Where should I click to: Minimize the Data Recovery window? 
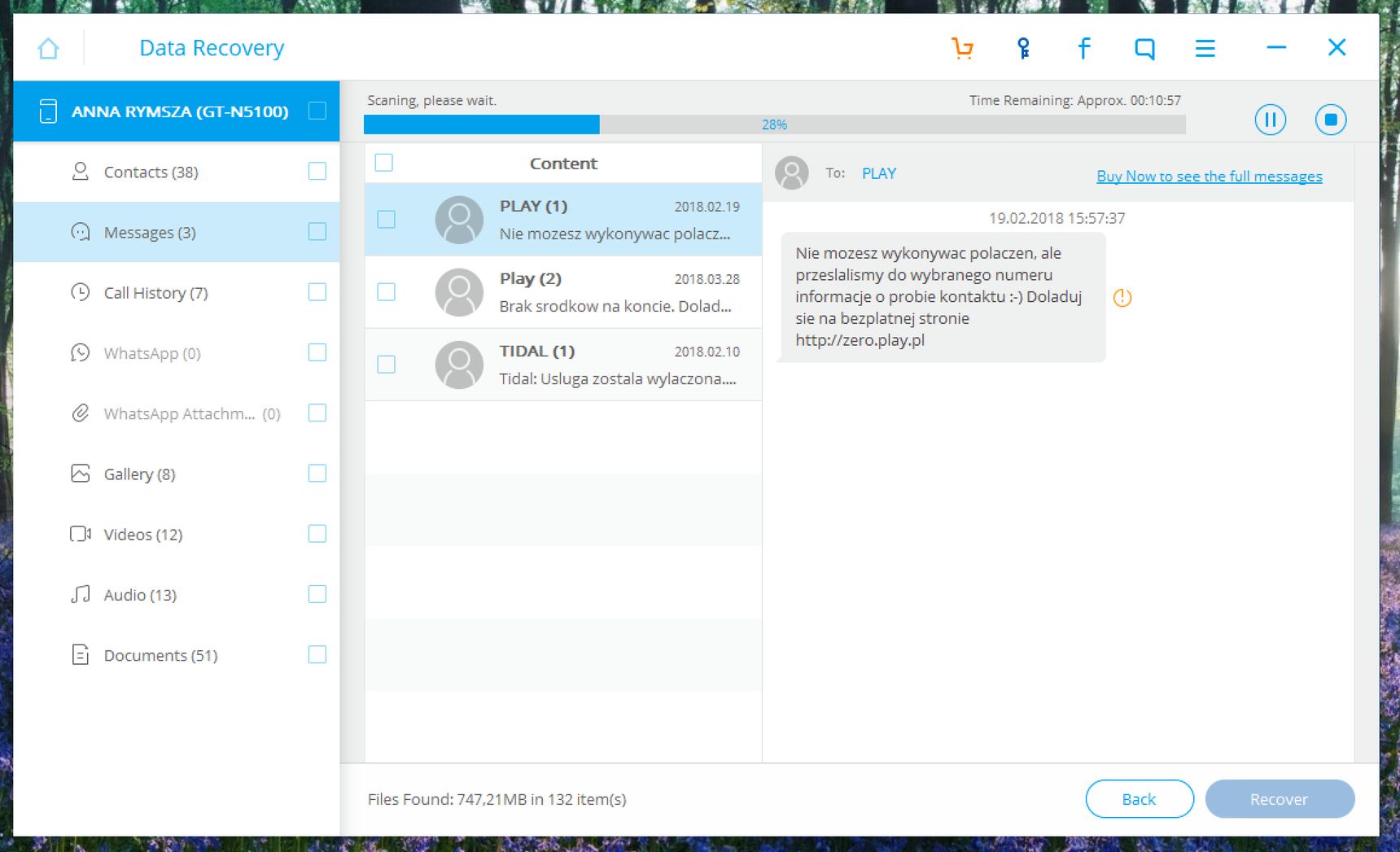click(1276, 48)
